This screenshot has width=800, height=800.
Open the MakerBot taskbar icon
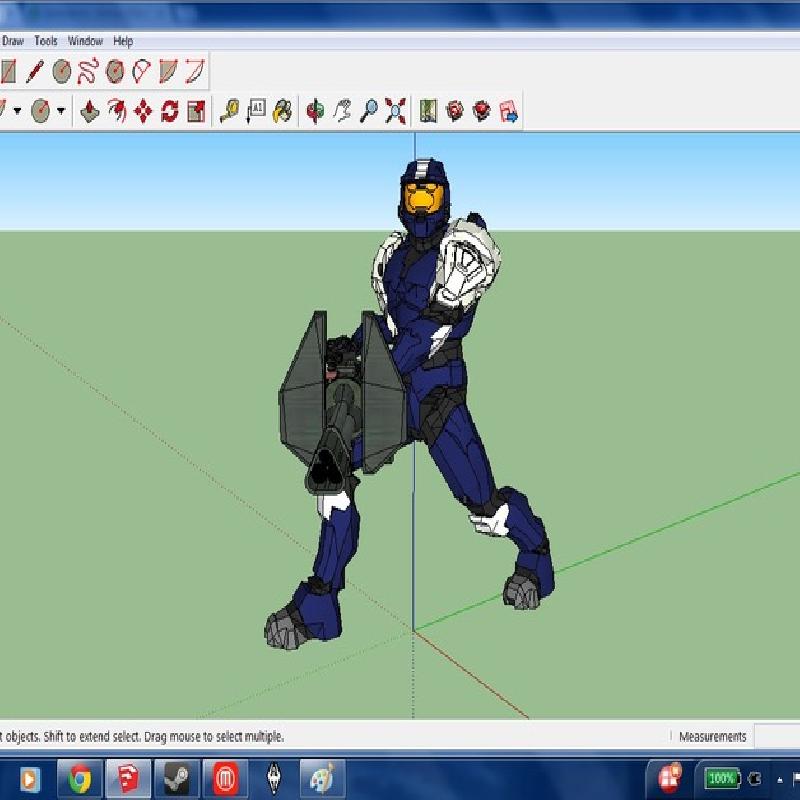coord(225,779)
